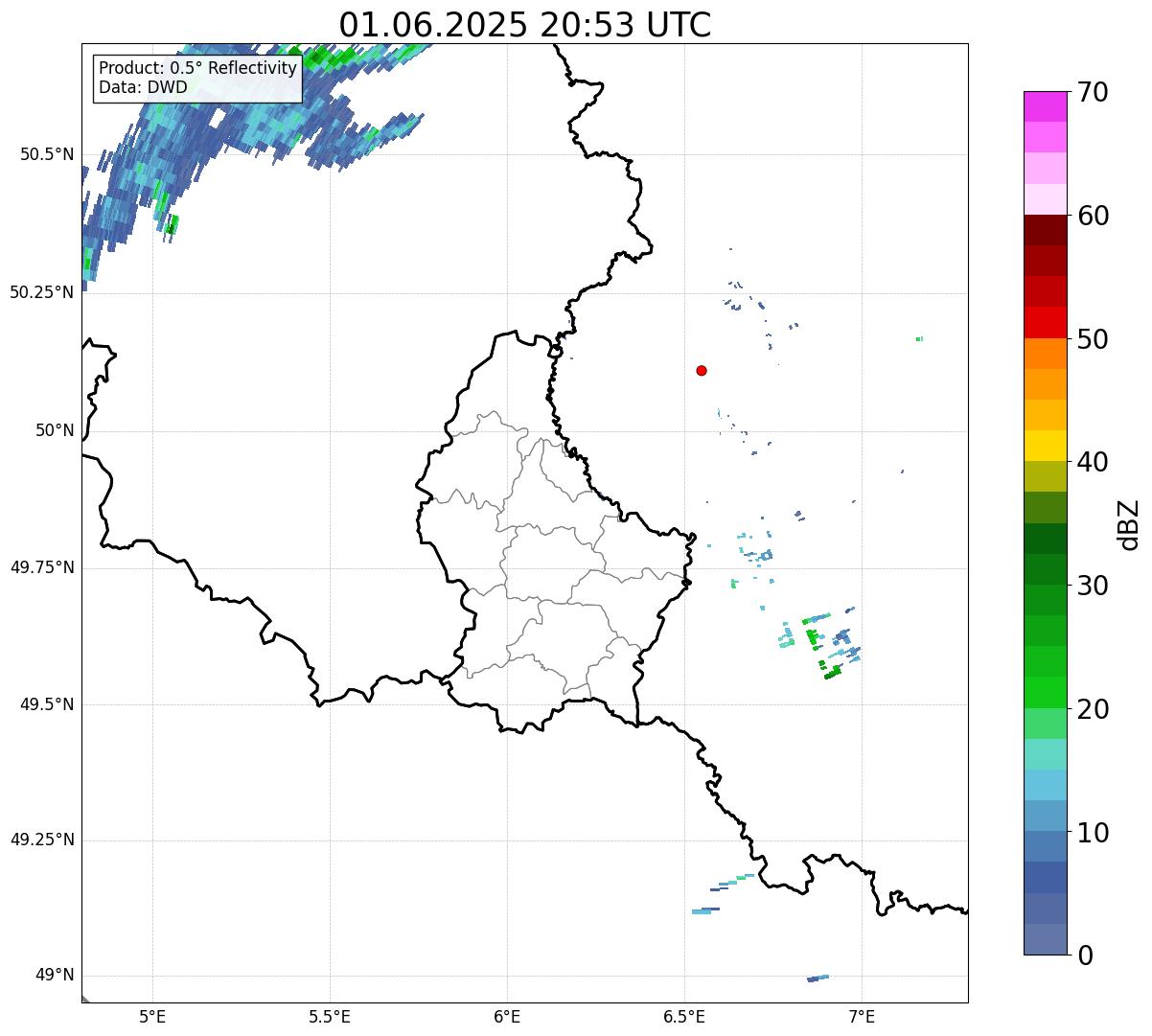The image size is (1152, 1036).
Task: Click the colorbar tick label 30
Action: 1093,586
